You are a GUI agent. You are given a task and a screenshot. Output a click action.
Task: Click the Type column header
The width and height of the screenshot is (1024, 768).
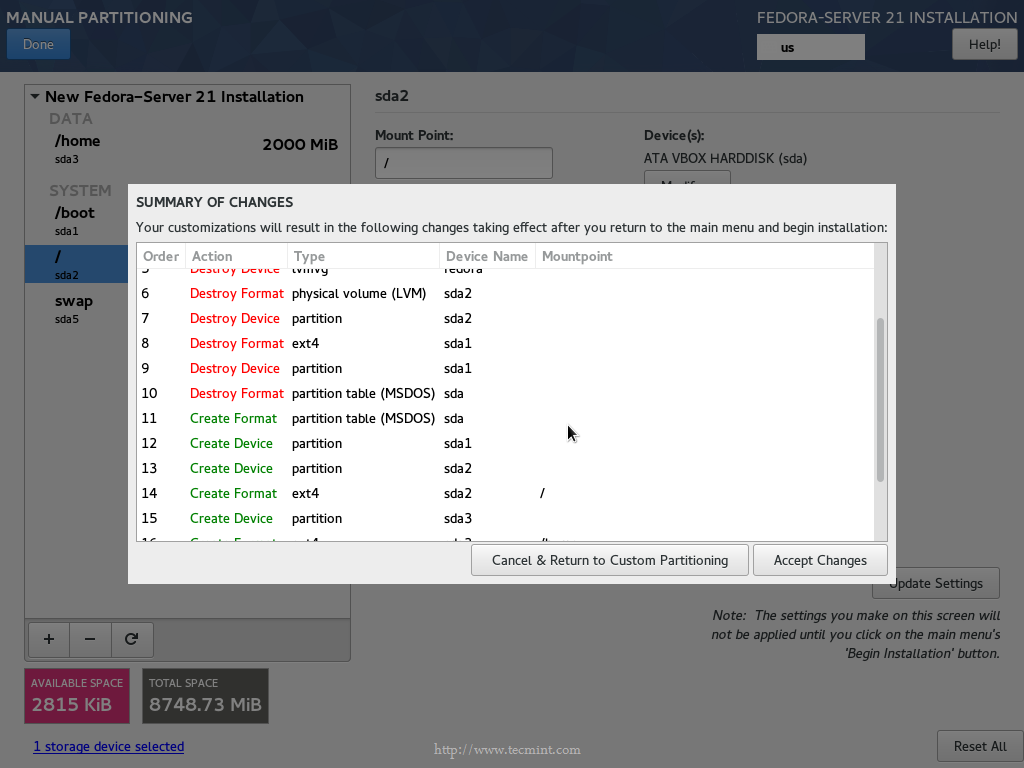(363, 256)
